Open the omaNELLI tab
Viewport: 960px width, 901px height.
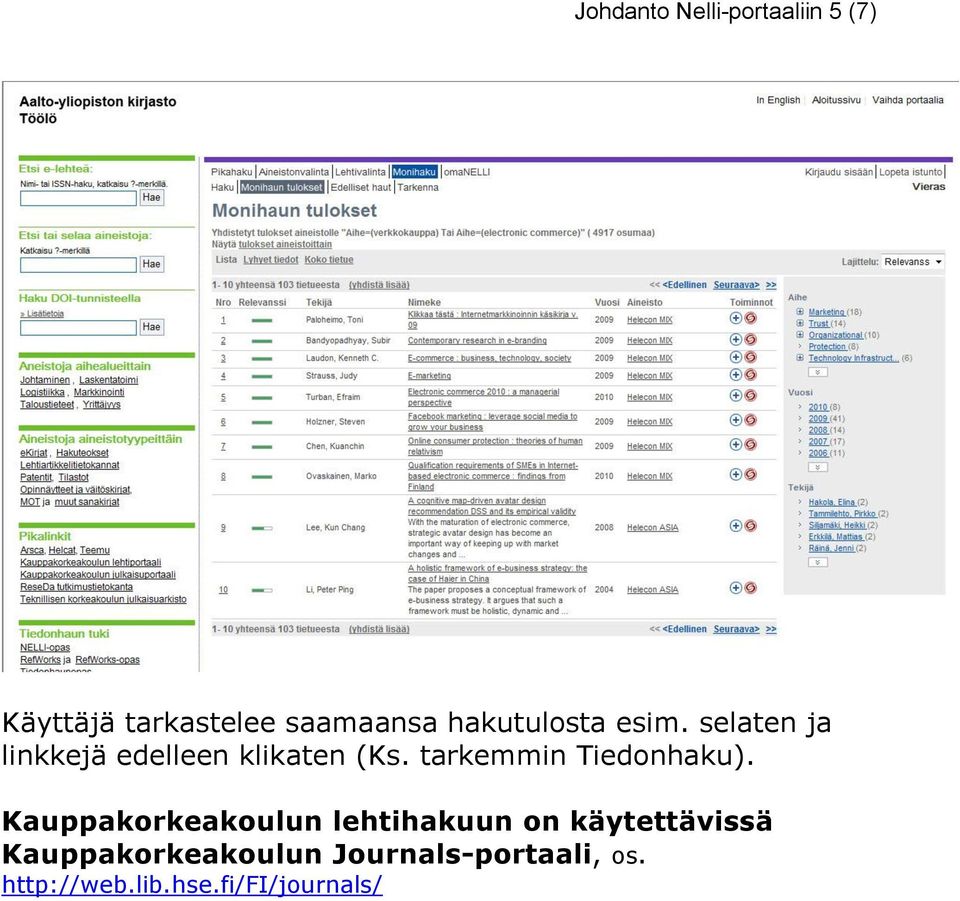467,172
